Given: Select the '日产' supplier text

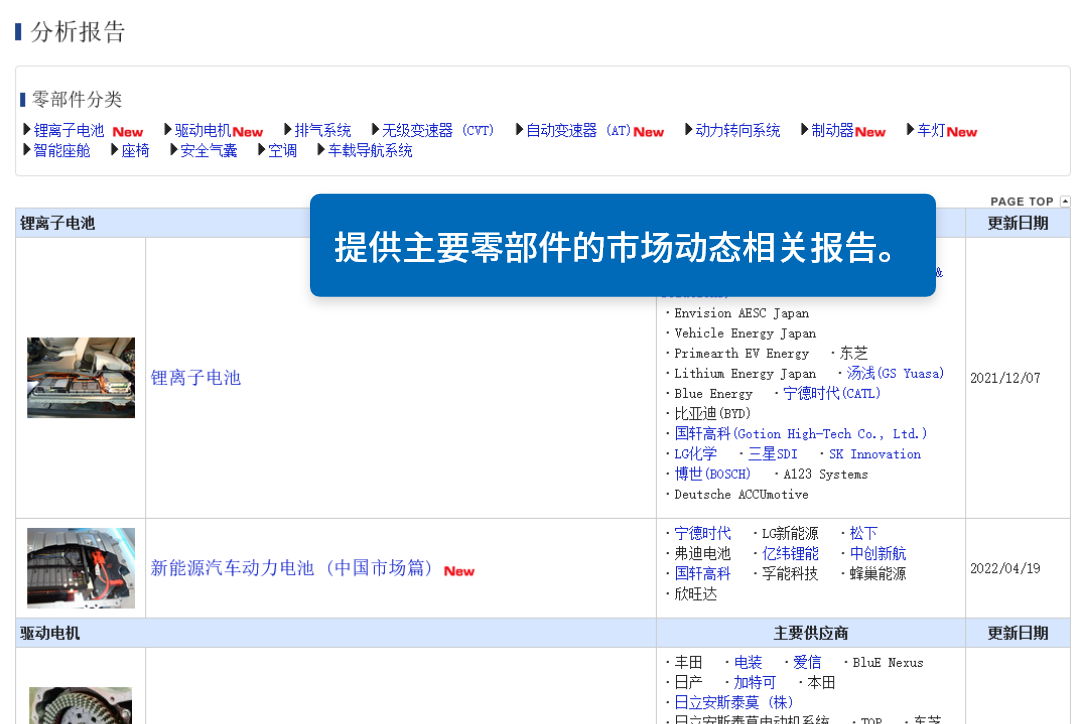Looking at the screenshot, I should (x=688, y=682).
